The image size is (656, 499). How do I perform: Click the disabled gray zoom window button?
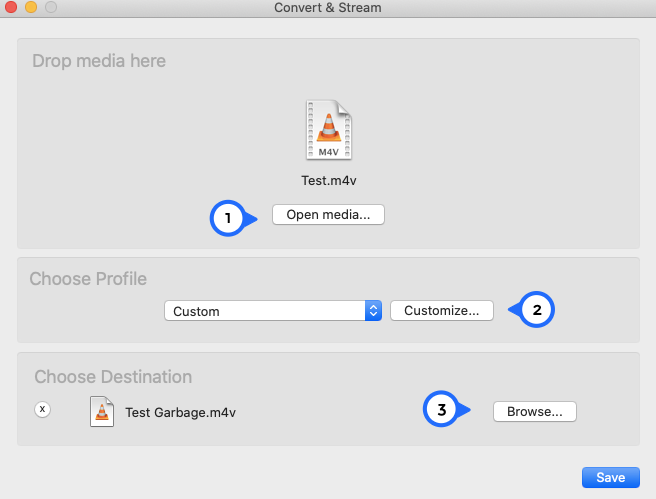point(51,7)
